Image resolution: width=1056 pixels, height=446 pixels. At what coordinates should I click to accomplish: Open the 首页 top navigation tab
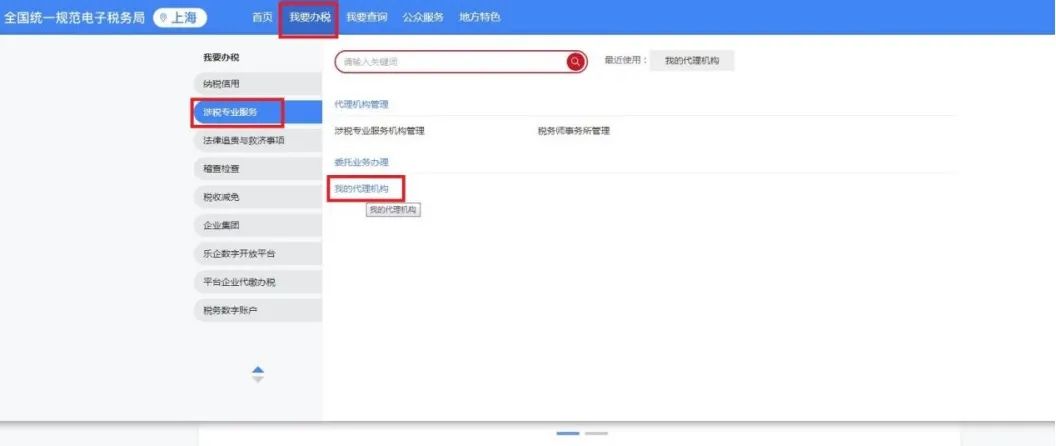tap(262, 17)
